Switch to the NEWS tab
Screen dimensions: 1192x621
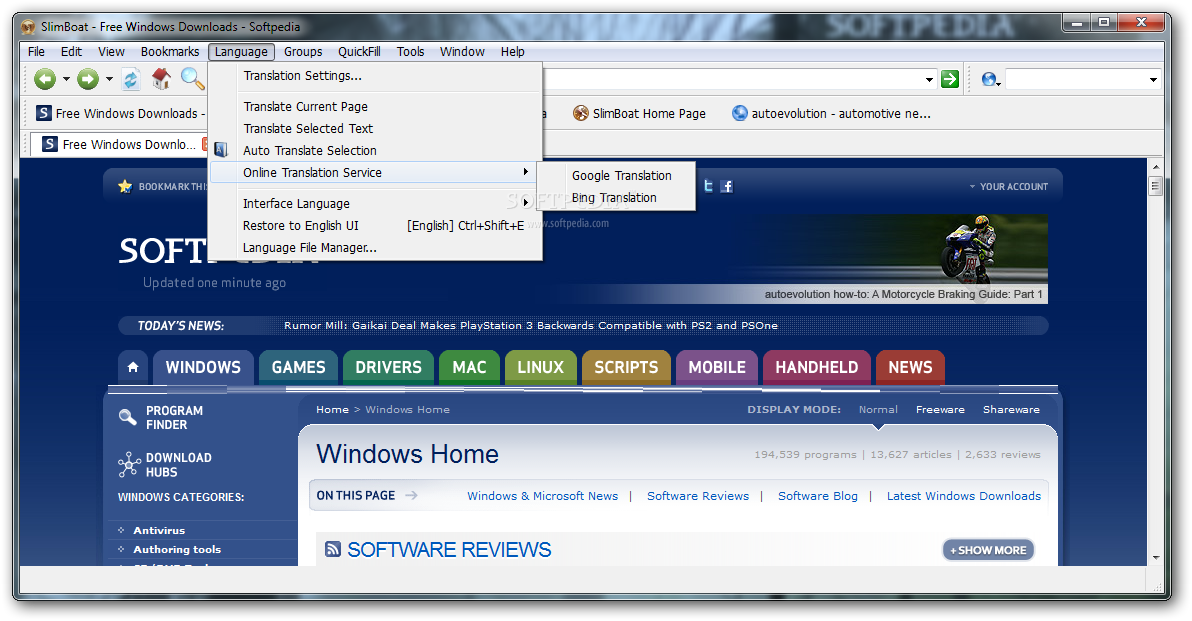click(x=910, y=367)
